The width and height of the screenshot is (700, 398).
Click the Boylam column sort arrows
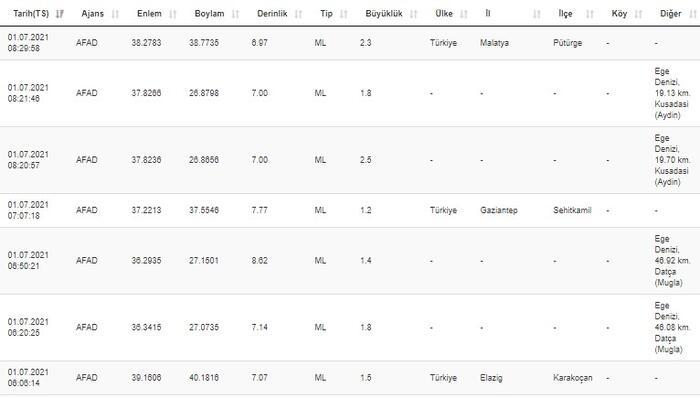(x=235, y=14)
